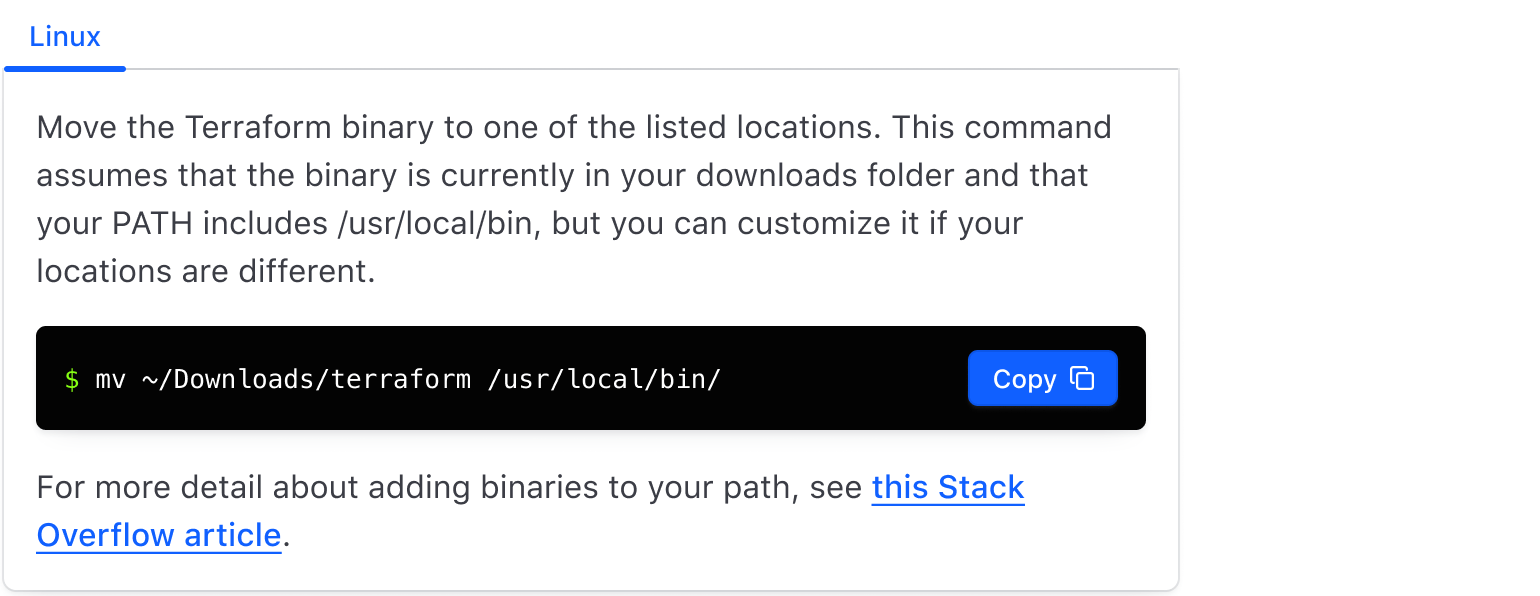The image size is (1540, 596).
Task: Click the shell prompt character in code block
Action: coord(71,379)
